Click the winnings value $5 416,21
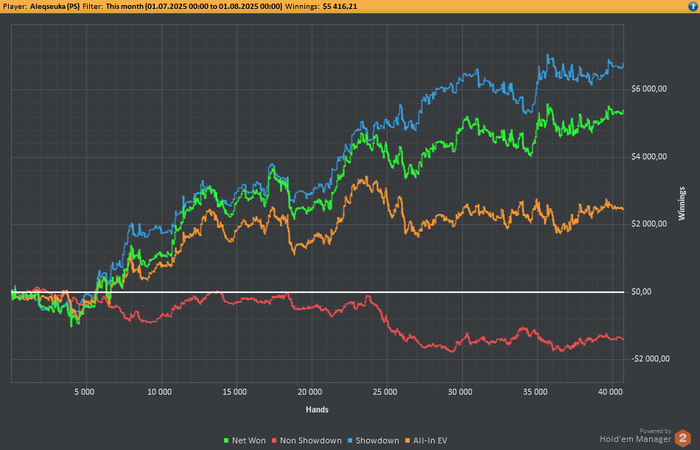Viewport: 700px width, 450px height. 340,7
